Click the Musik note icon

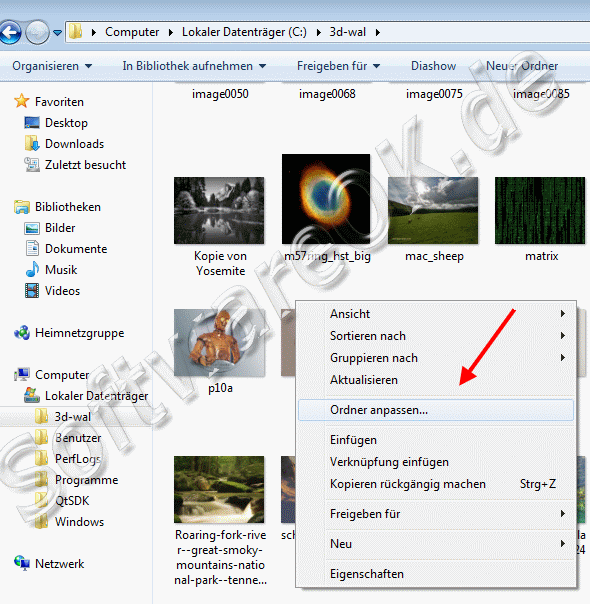click(x=32, y=269)
